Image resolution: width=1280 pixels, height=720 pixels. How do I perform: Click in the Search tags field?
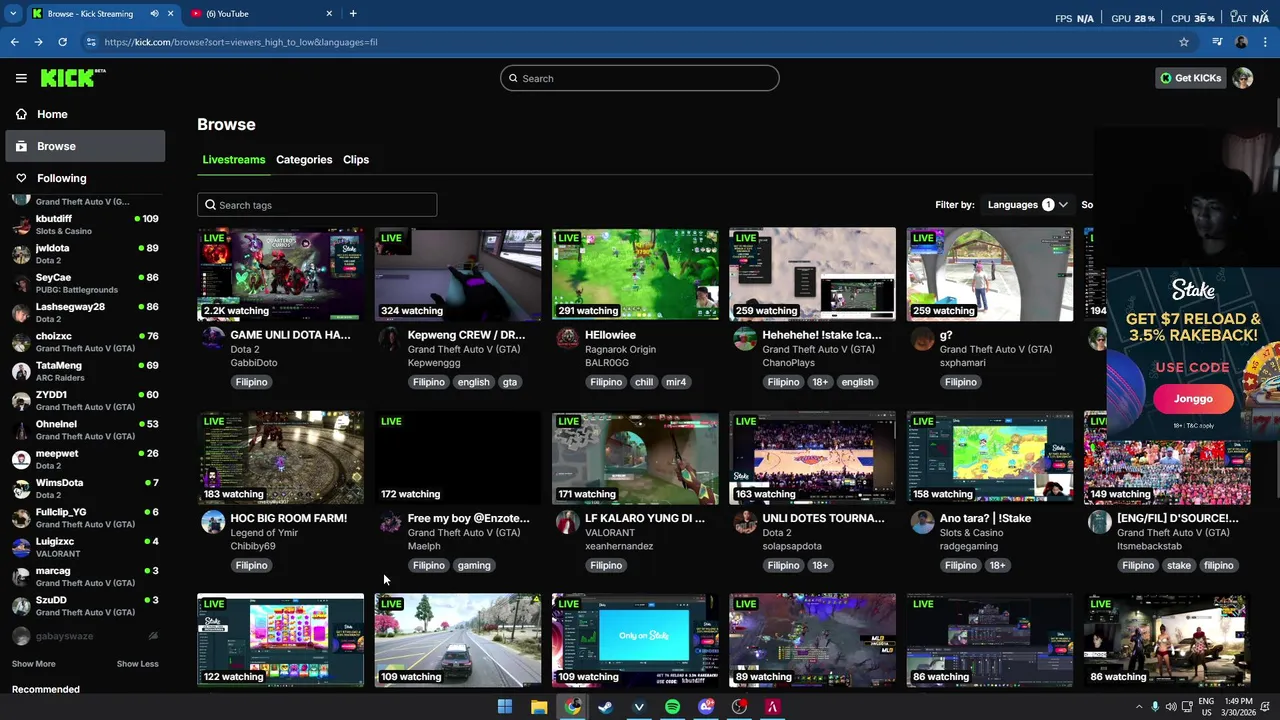tap(317, 205)
